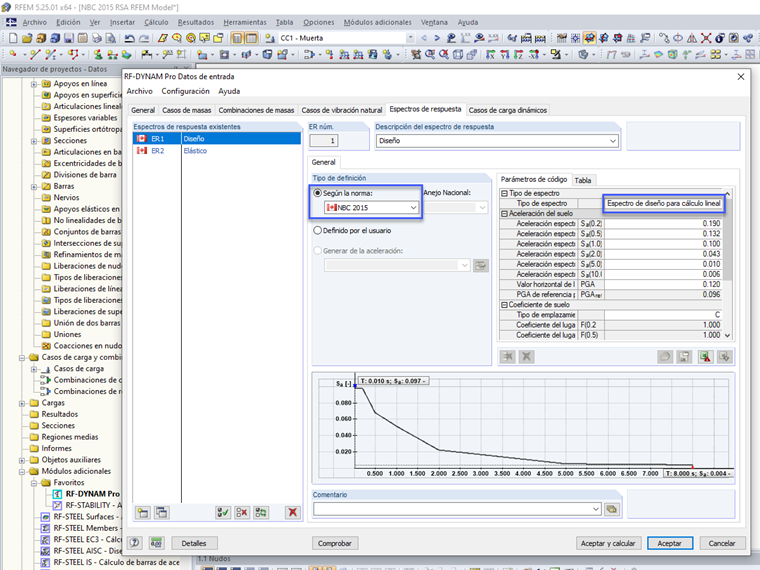Select Definido por el usuario option
This screenshot has width=760, height=570.
coord(317,230)
